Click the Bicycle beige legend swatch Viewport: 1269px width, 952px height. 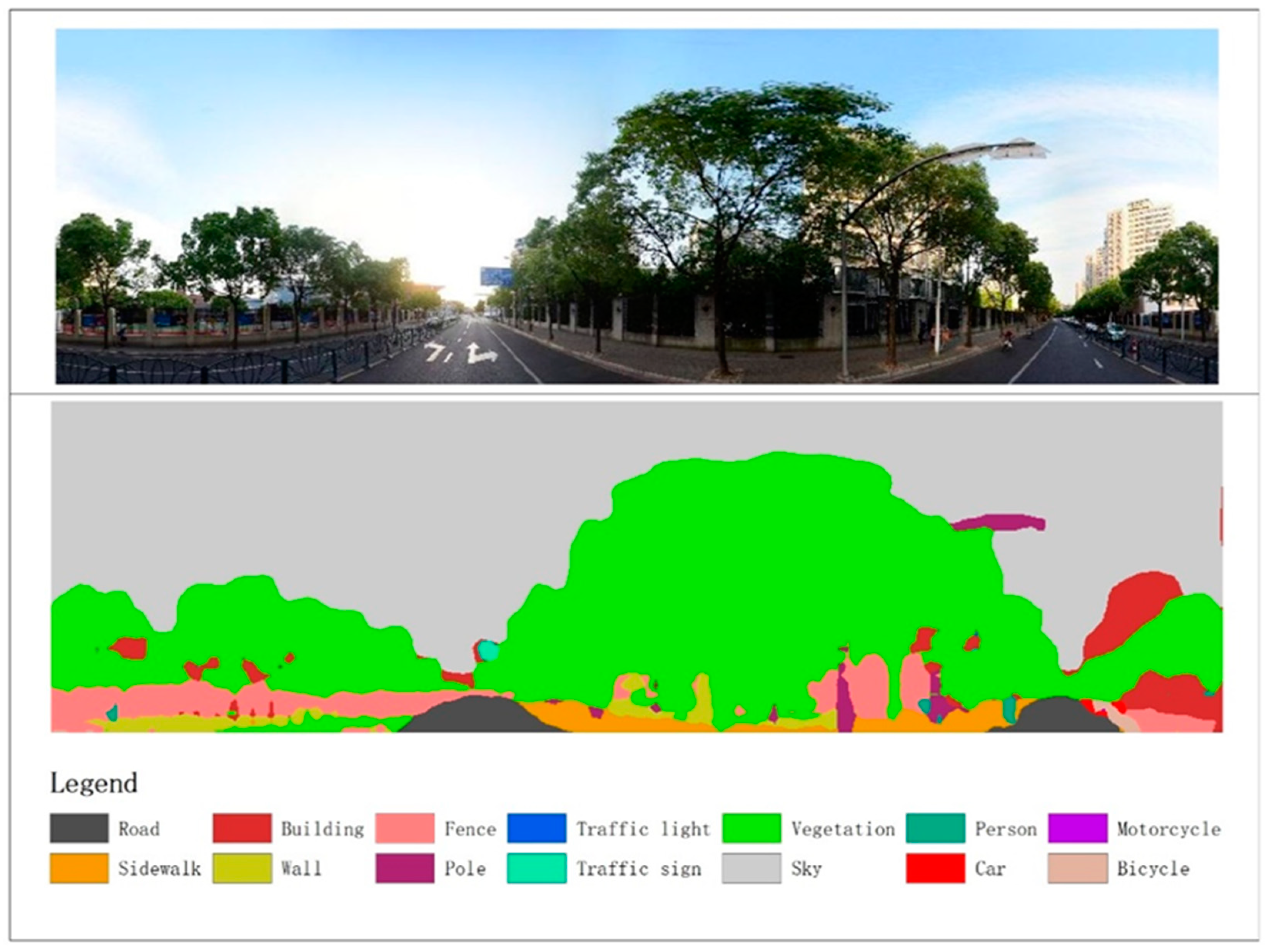pos(1077,868)
